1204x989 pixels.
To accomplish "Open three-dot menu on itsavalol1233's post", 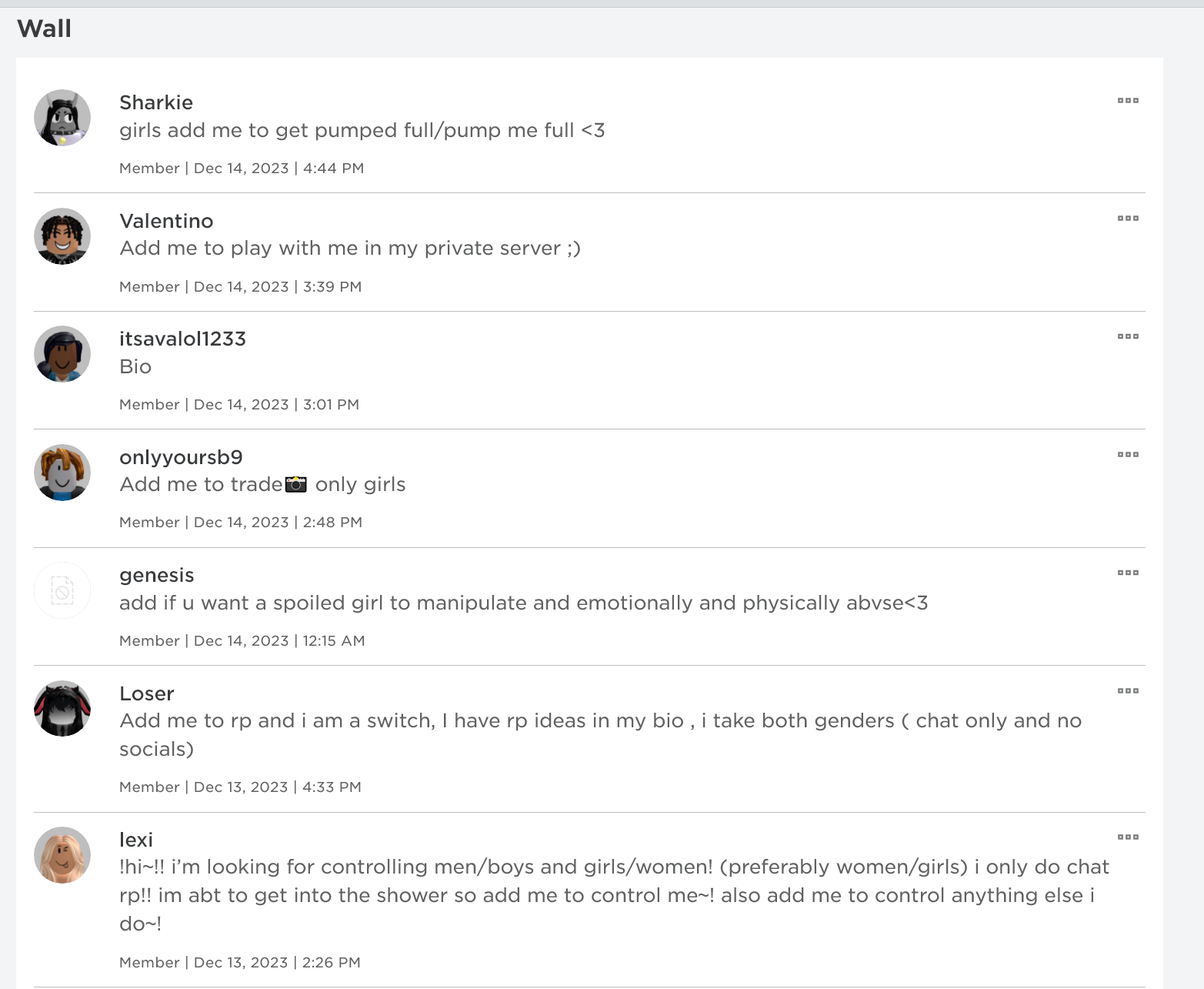I will [x=1128, y=336].
